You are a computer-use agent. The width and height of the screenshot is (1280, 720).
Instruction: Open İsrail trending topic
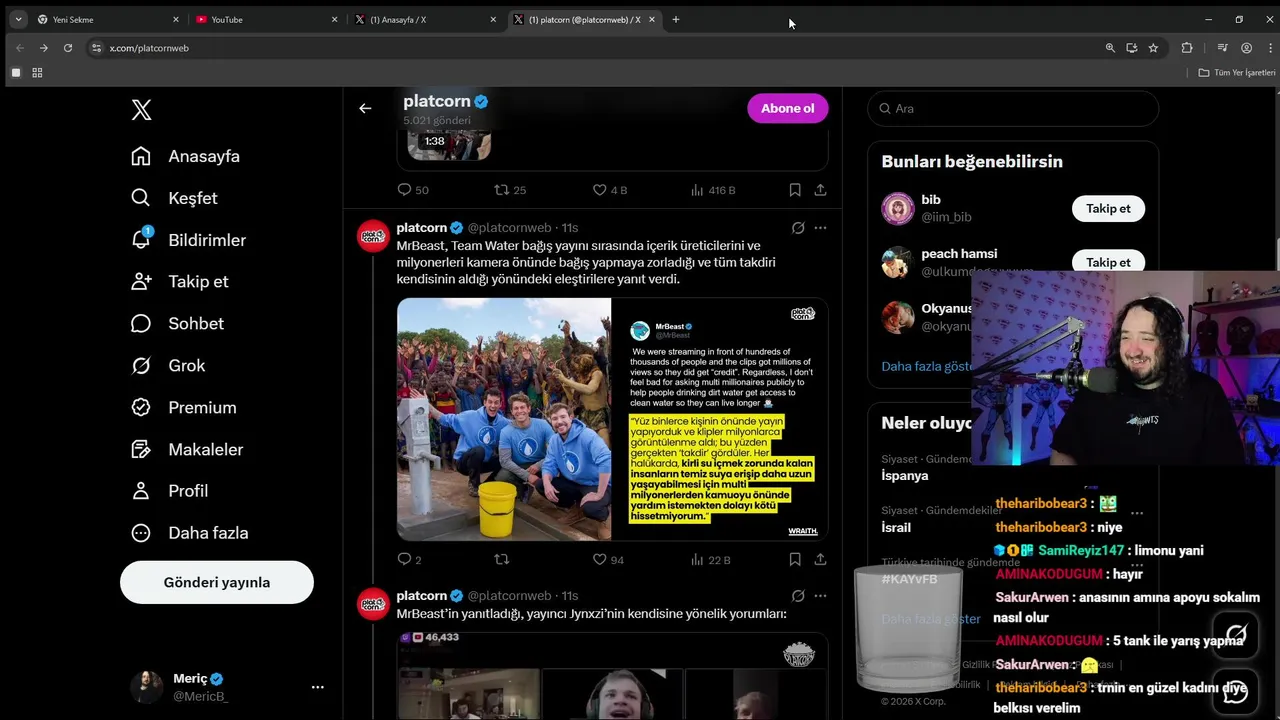[x=896, y=527]
